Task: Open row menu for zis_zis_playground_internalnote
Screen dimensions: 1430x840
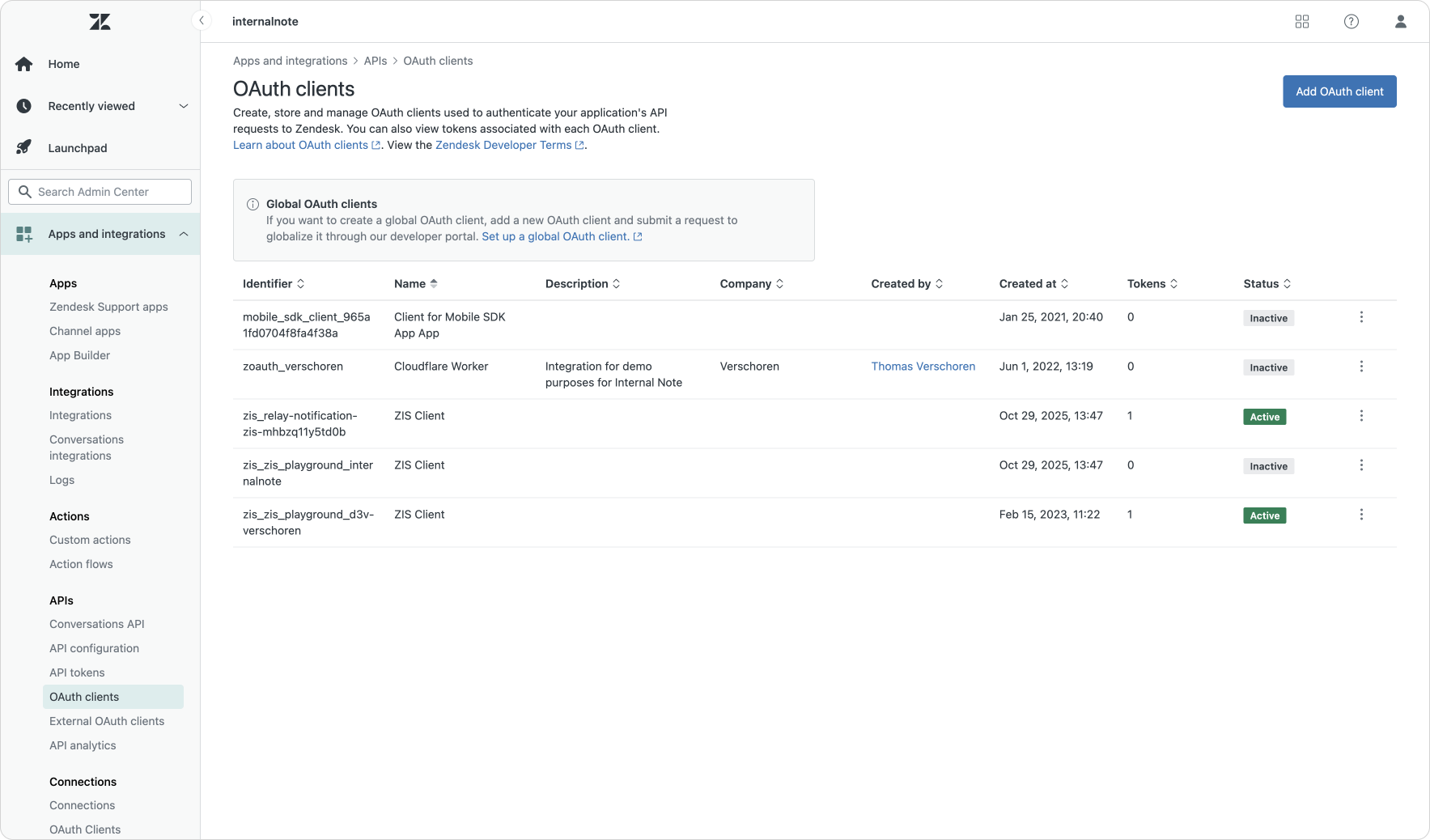Action: [x=1361, y=465]
